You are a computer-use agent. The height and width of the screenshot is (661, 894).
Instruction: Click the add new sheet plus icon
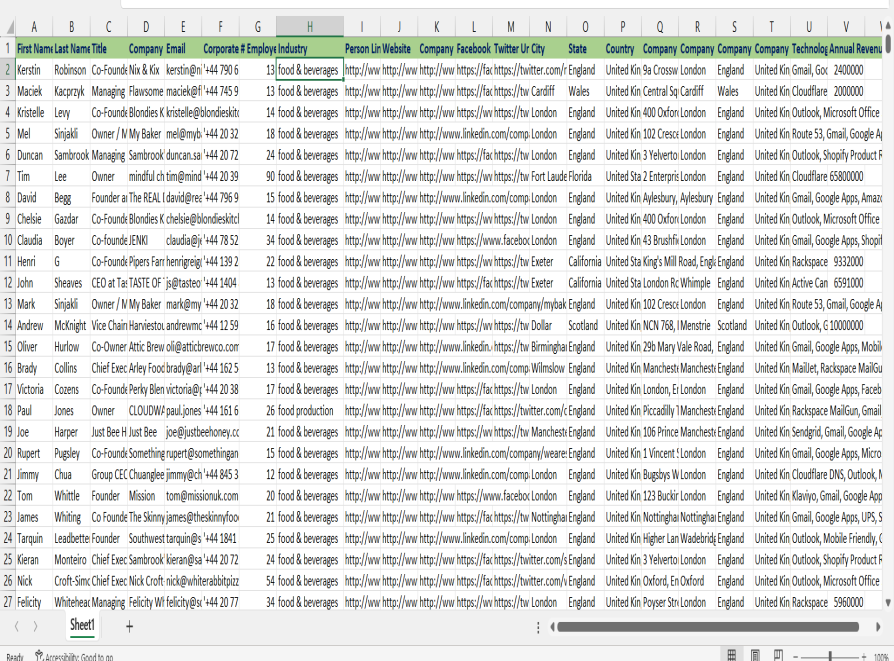(129, 626)
